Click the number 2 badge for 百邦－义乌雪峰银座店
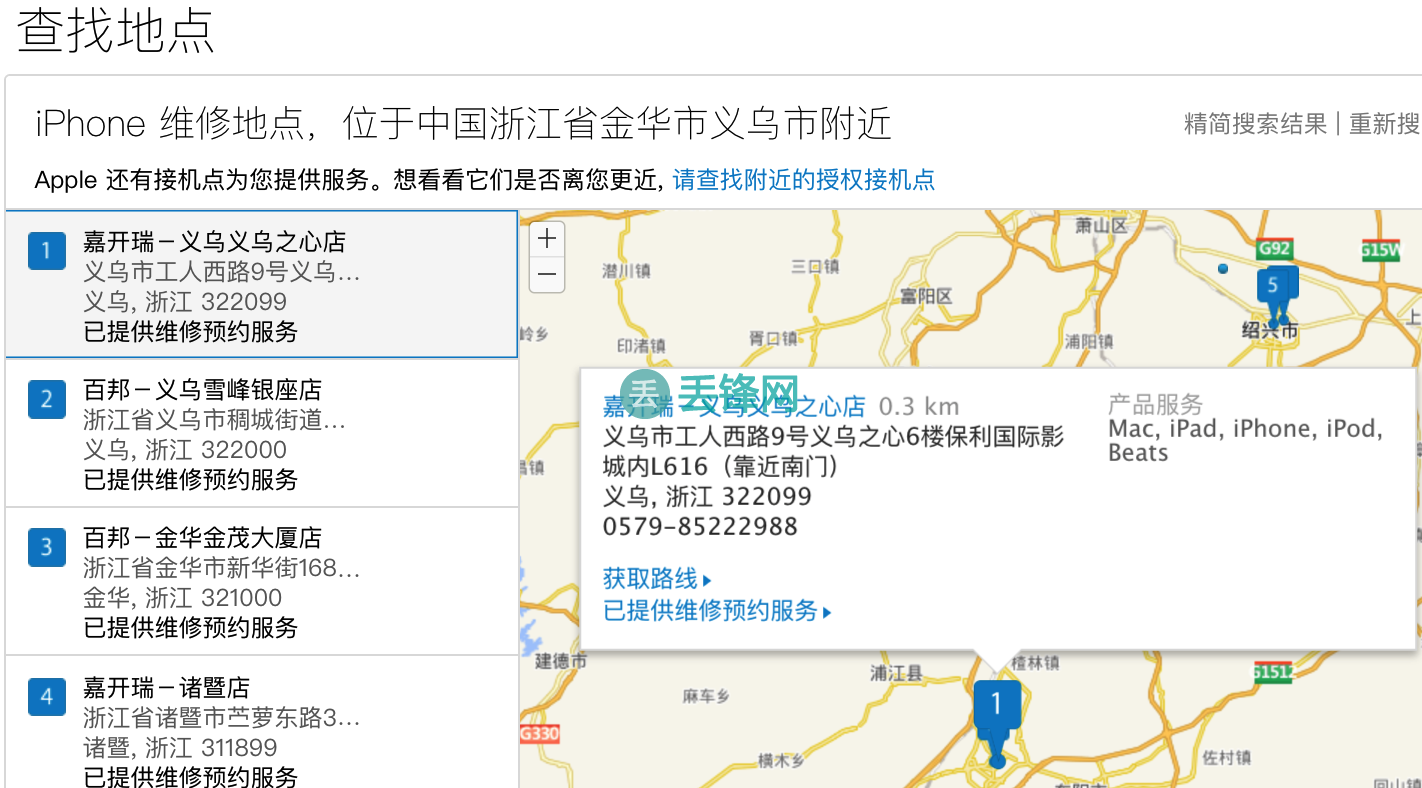1422x788 pixels. pyautogui.click(x=46, y=400)
